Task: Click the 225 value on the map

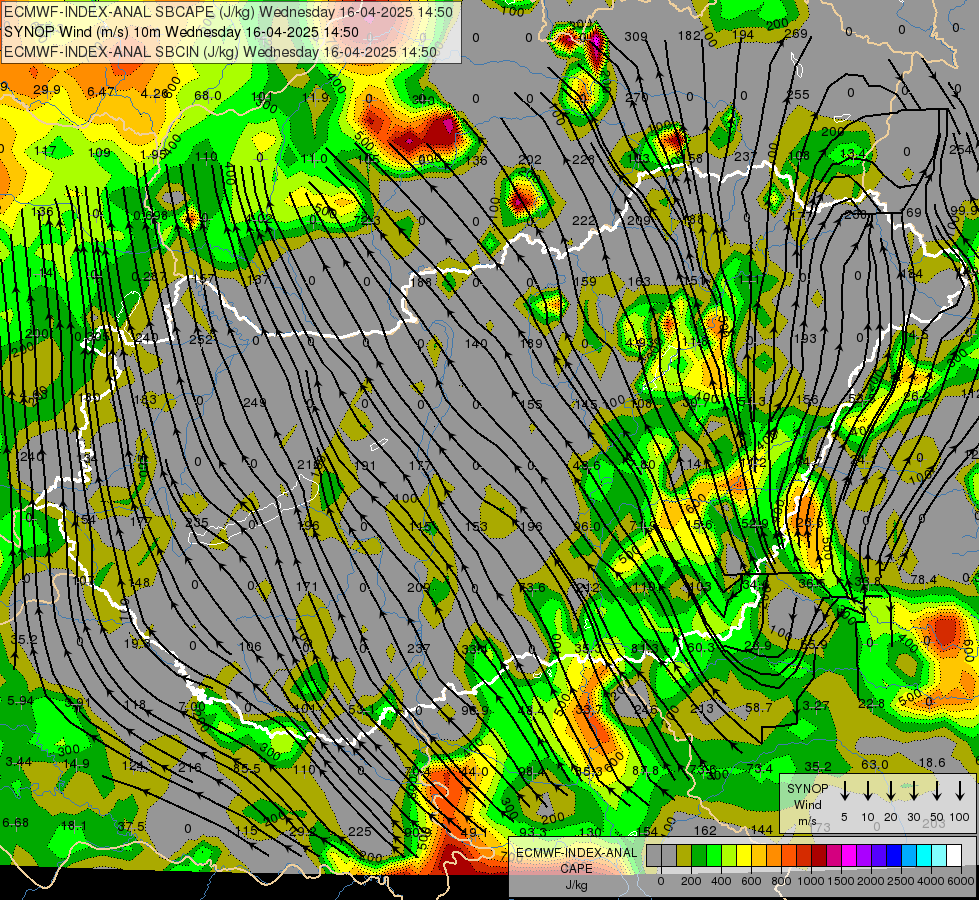Action: point(360,832)
